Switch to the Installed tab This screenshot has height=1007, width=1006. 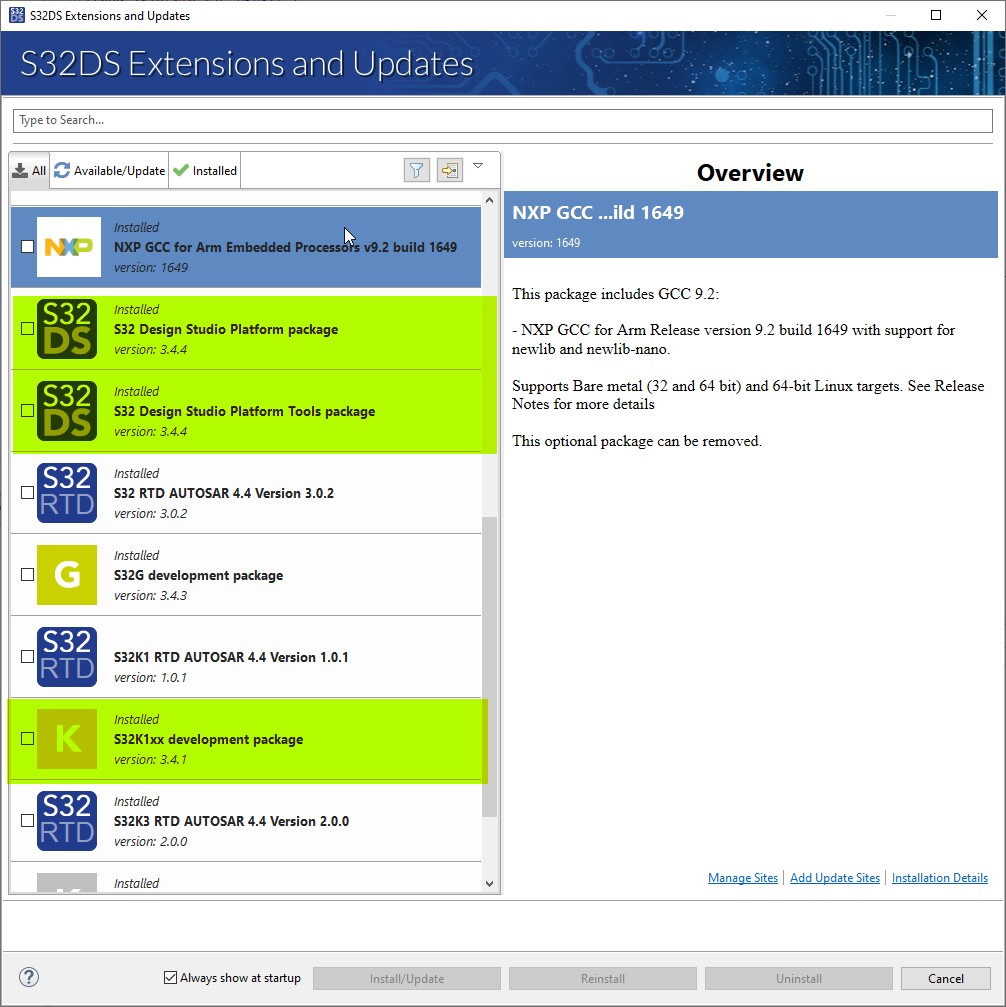[x=205, y=171]
